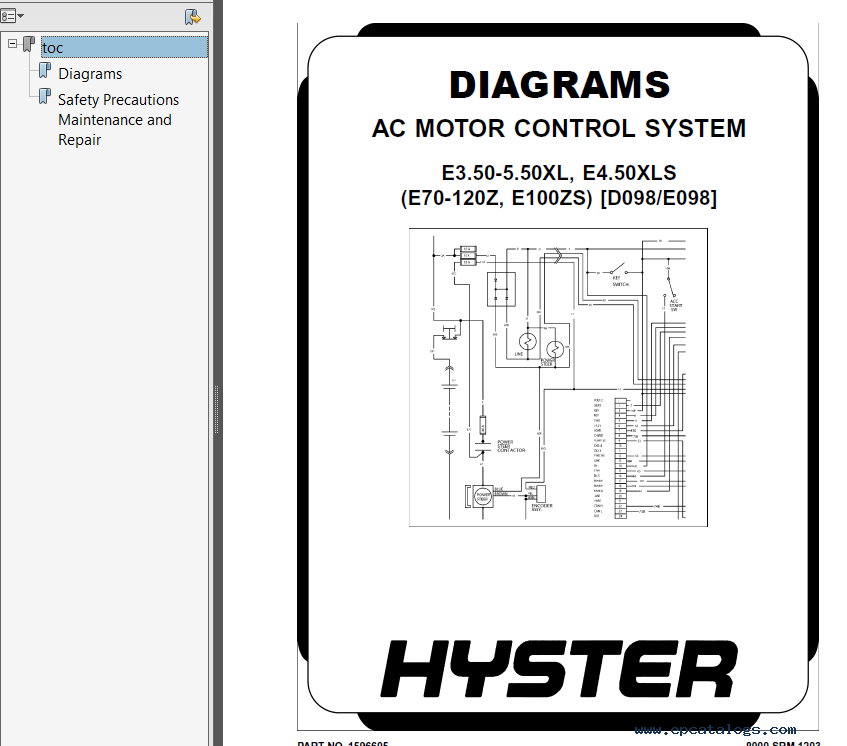847x746 pixels.
Task: Click the E3.50-5.50XL, E4.50XLS model text
Action: [x=559, y=173]
